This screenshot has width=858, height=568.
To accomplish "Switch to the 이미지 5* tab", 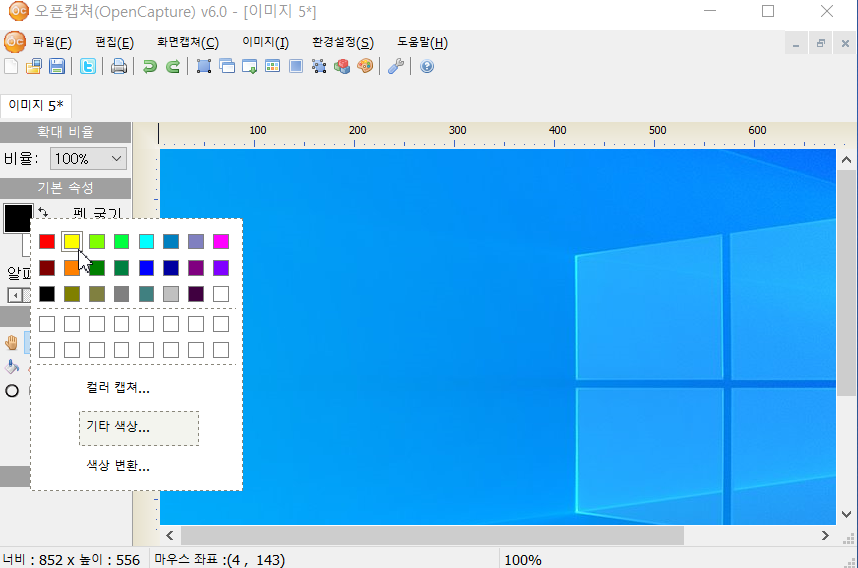I will coord(36,105).
